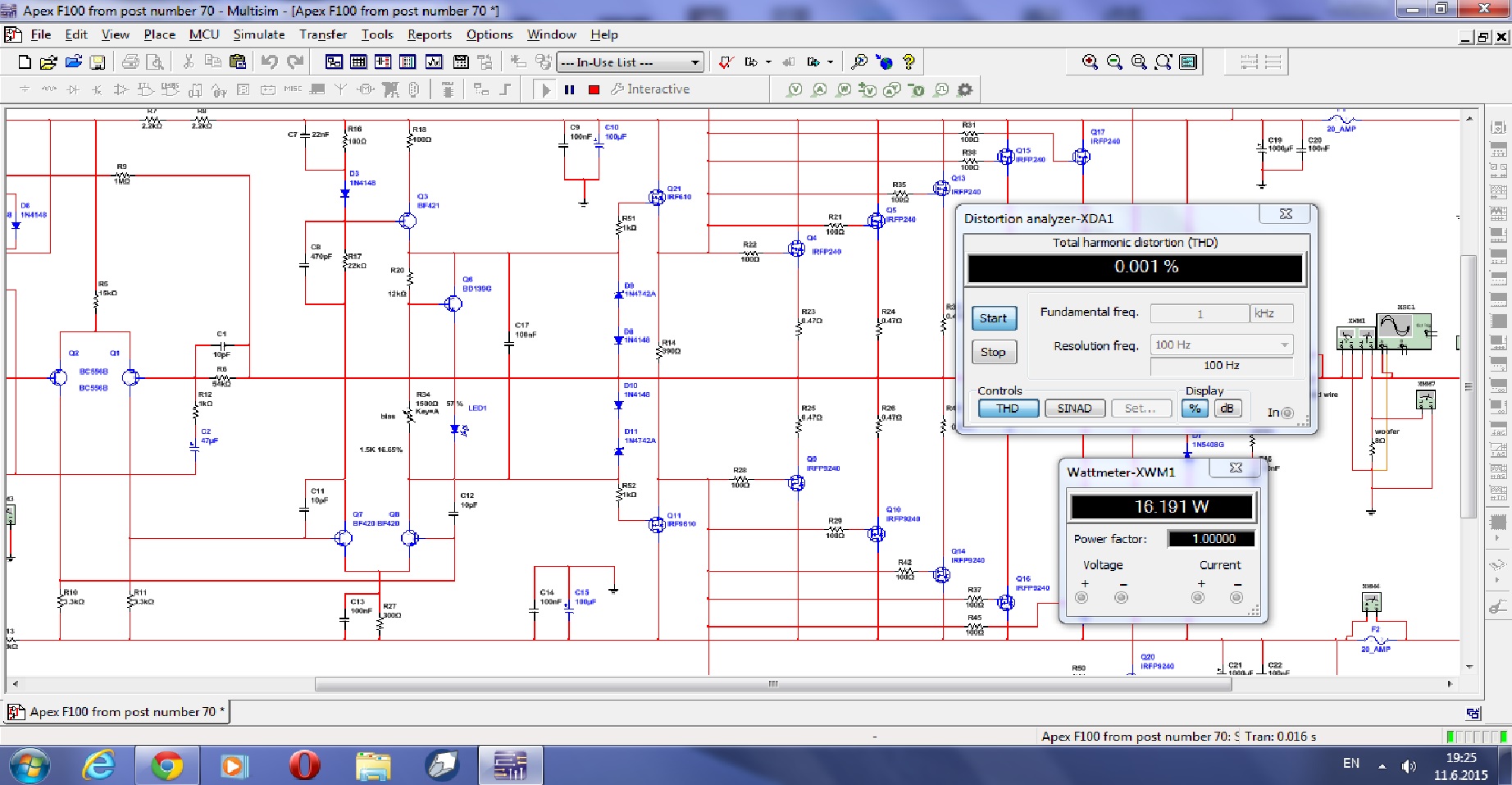Image resolution: width=1512 pixels, height=785 pixels.
Task: Open the Transfer menu
Action: pos(323,34)
